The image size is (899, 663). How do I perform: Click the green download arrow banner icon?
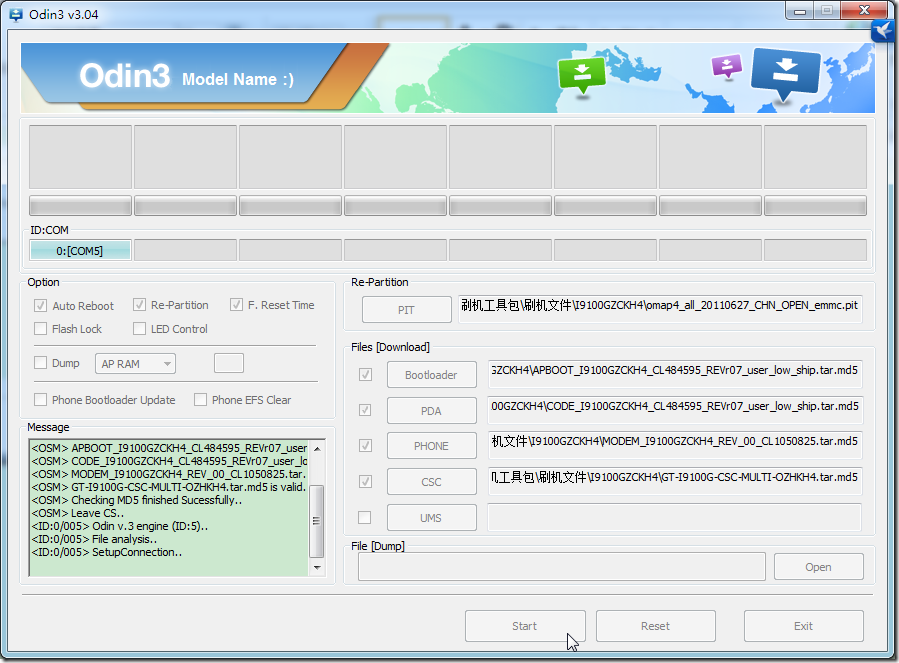click(x=582, y=76)
